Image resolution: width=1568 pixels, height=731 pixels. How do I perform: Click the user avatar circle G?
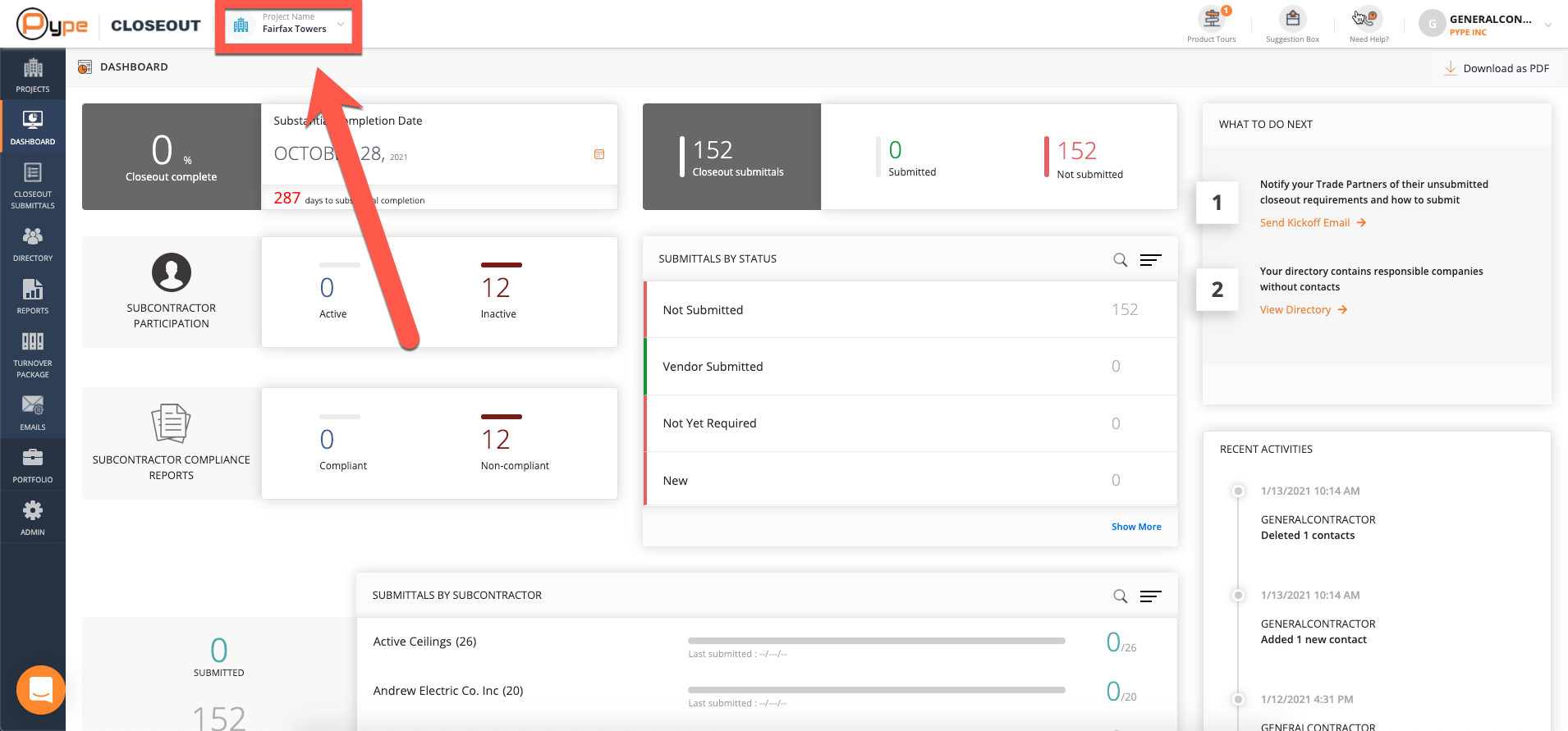coord(1432,24)
